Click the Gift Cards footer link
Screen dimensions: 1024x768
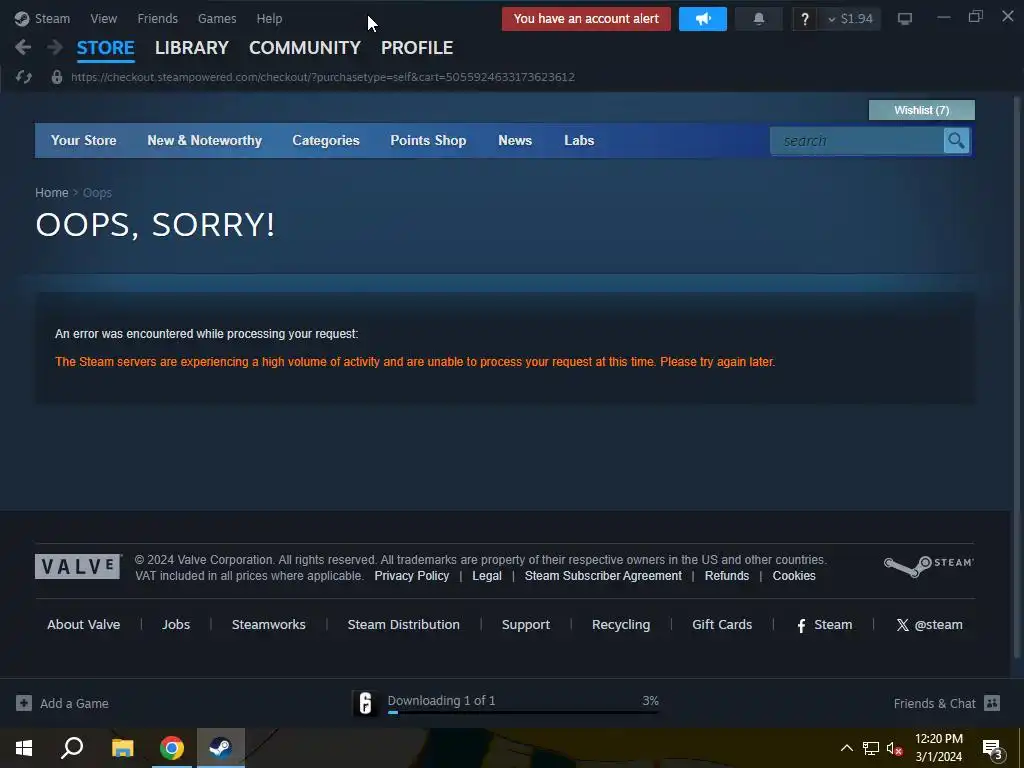722,624
